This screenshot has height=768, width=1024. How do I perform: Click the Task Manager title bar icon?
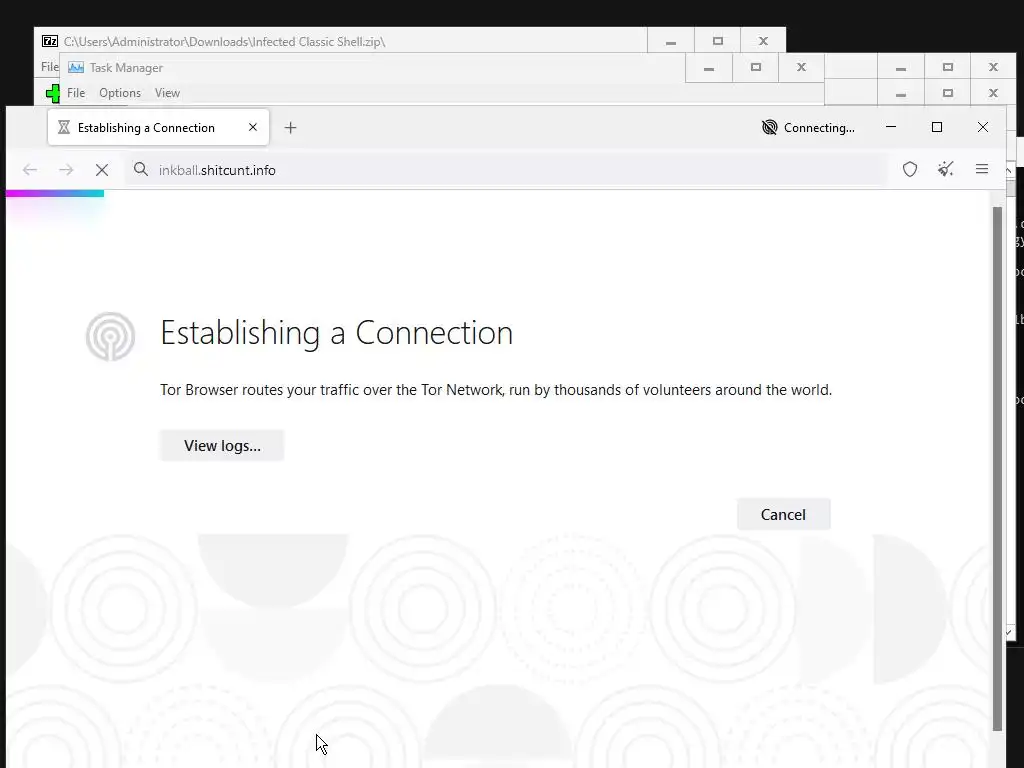pyautogui.click(x=76, y=67)
